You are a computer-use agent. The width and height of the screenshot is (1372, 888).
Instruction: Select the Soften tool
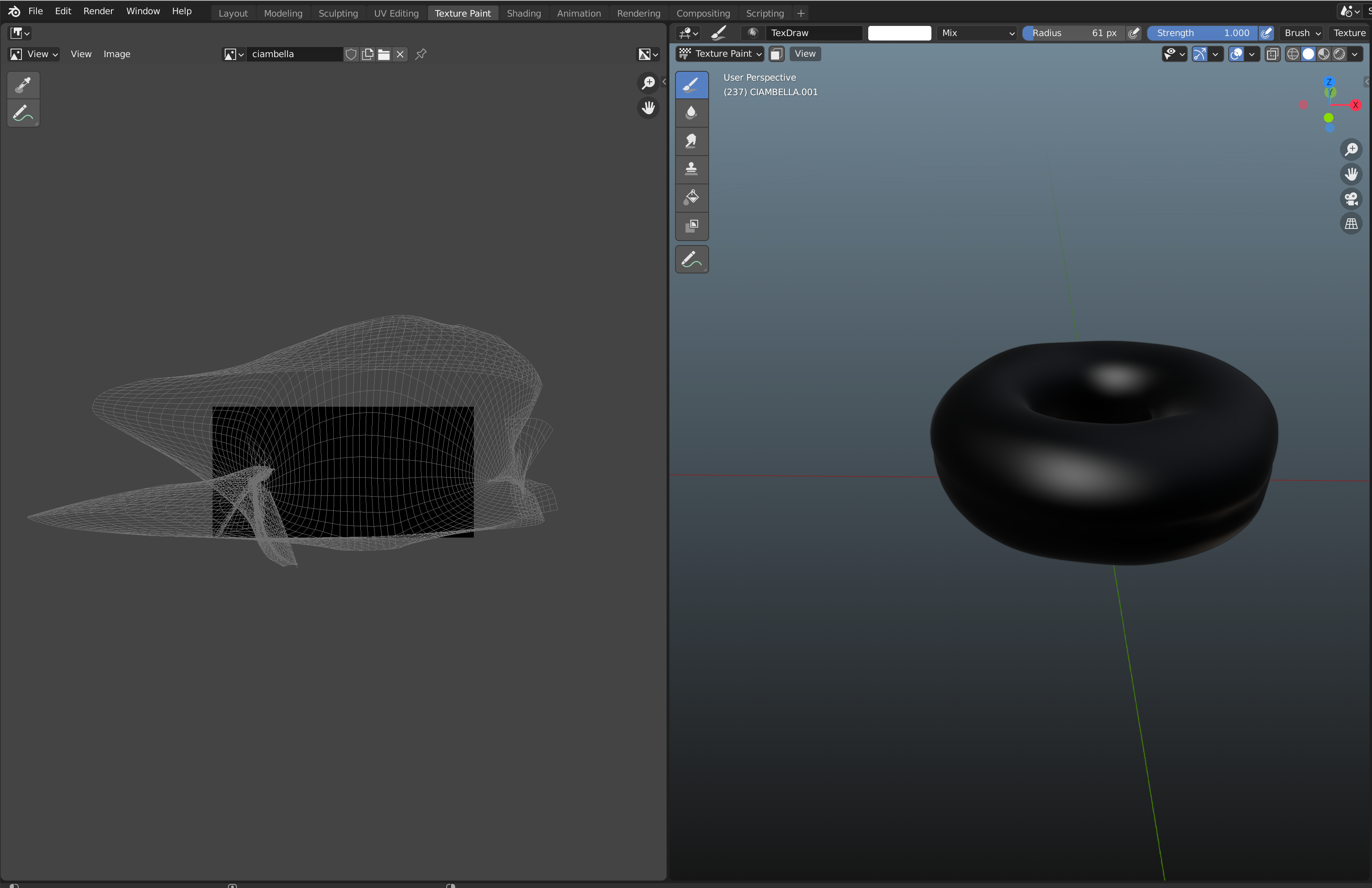pos(692,113)
